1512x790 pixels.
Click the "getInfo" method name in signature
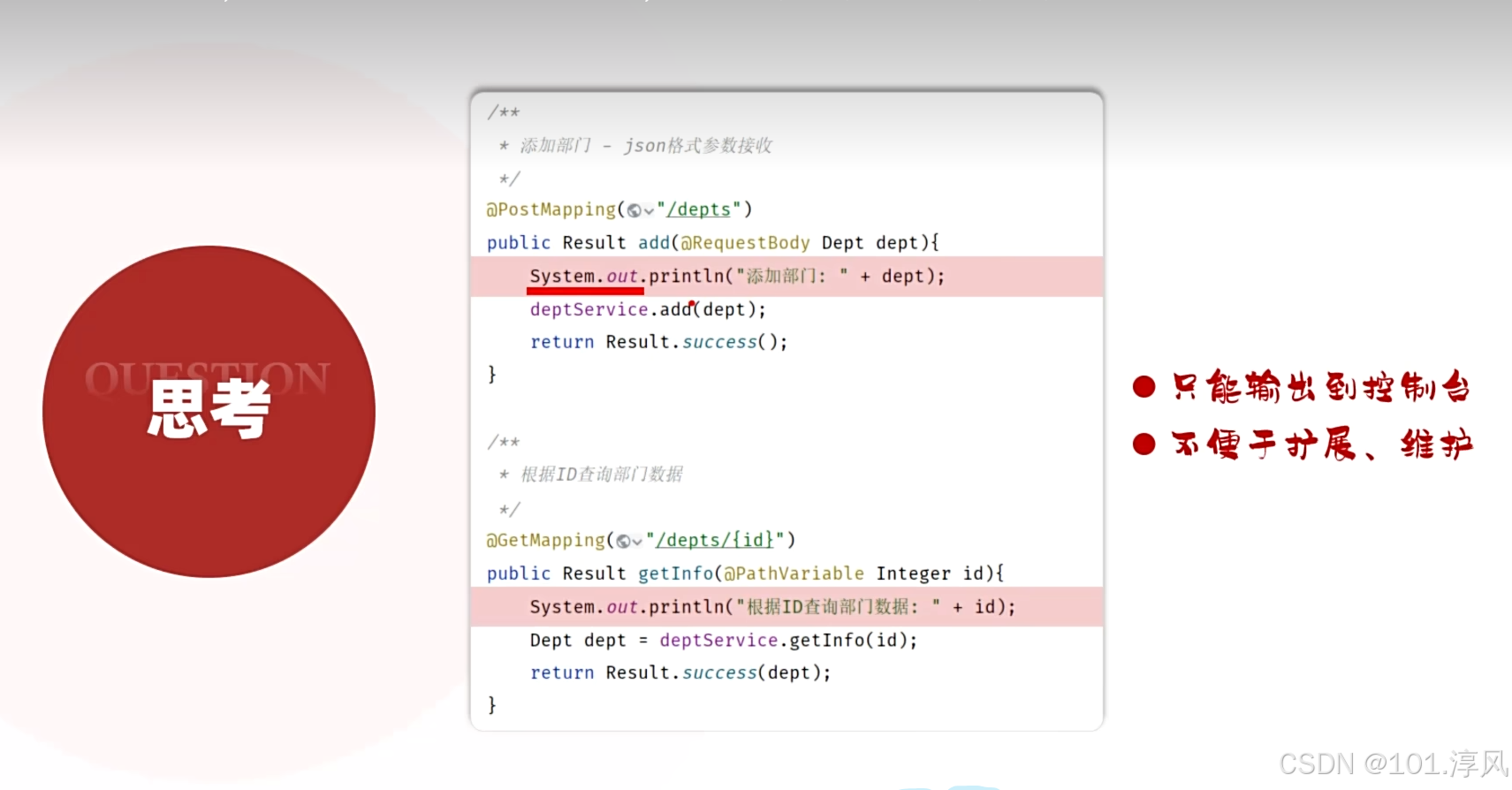[675, 573]
